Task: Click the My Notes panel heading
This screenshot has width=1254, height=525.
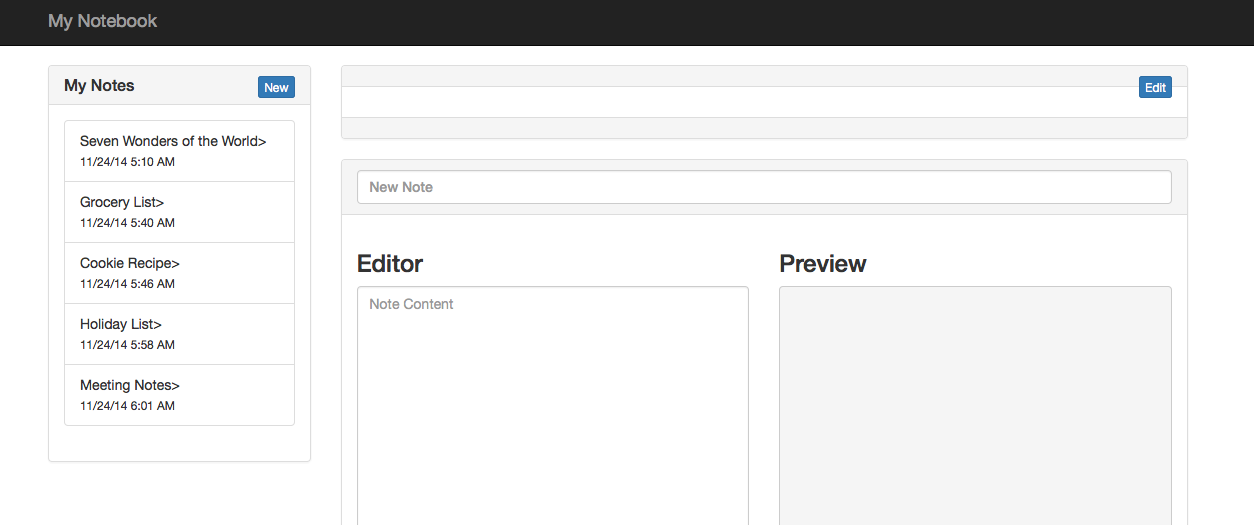Action: [99, 86]
